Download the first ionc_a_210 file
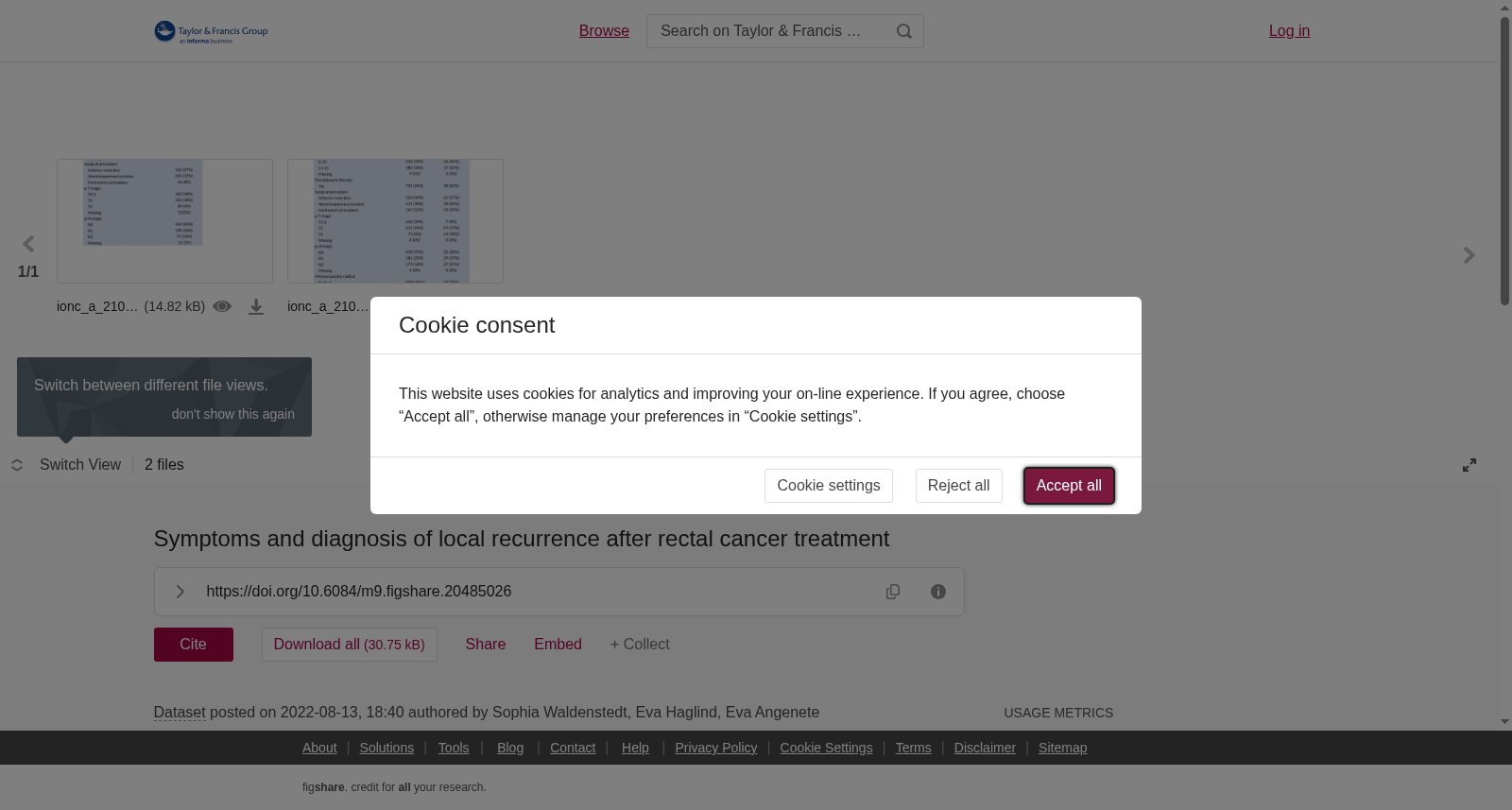The width and height of the screenshot is (1512, 810). [x=256, y=307]
